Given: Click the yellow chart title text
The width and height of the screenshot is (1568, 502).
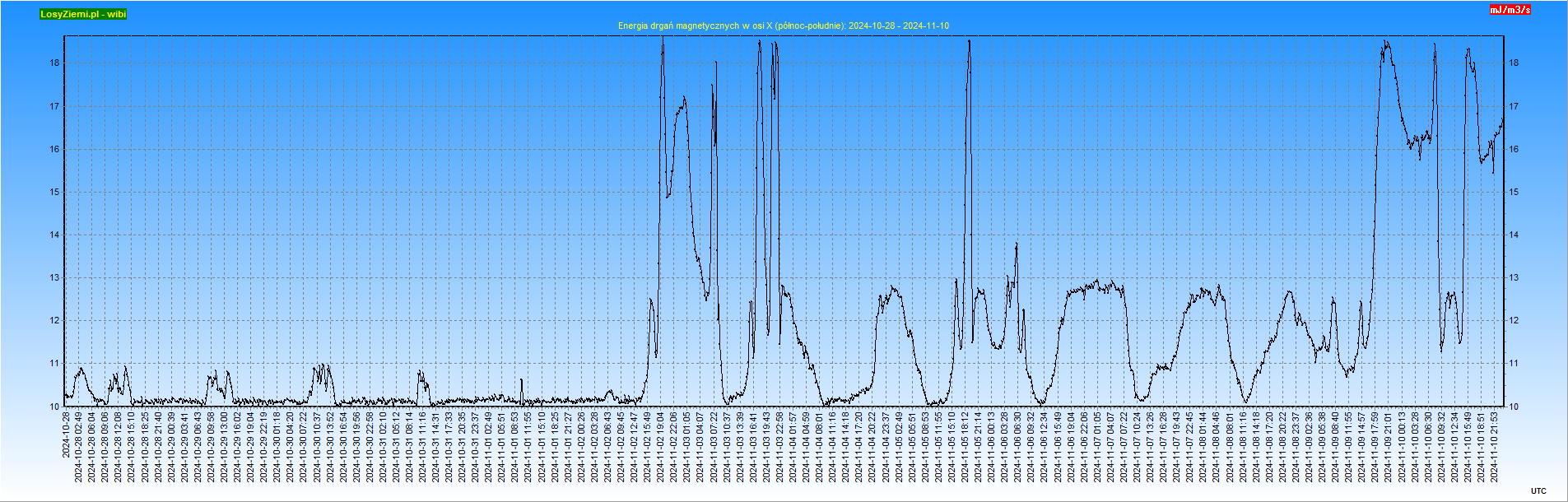Looking at the screenshot, I should 783,26.
